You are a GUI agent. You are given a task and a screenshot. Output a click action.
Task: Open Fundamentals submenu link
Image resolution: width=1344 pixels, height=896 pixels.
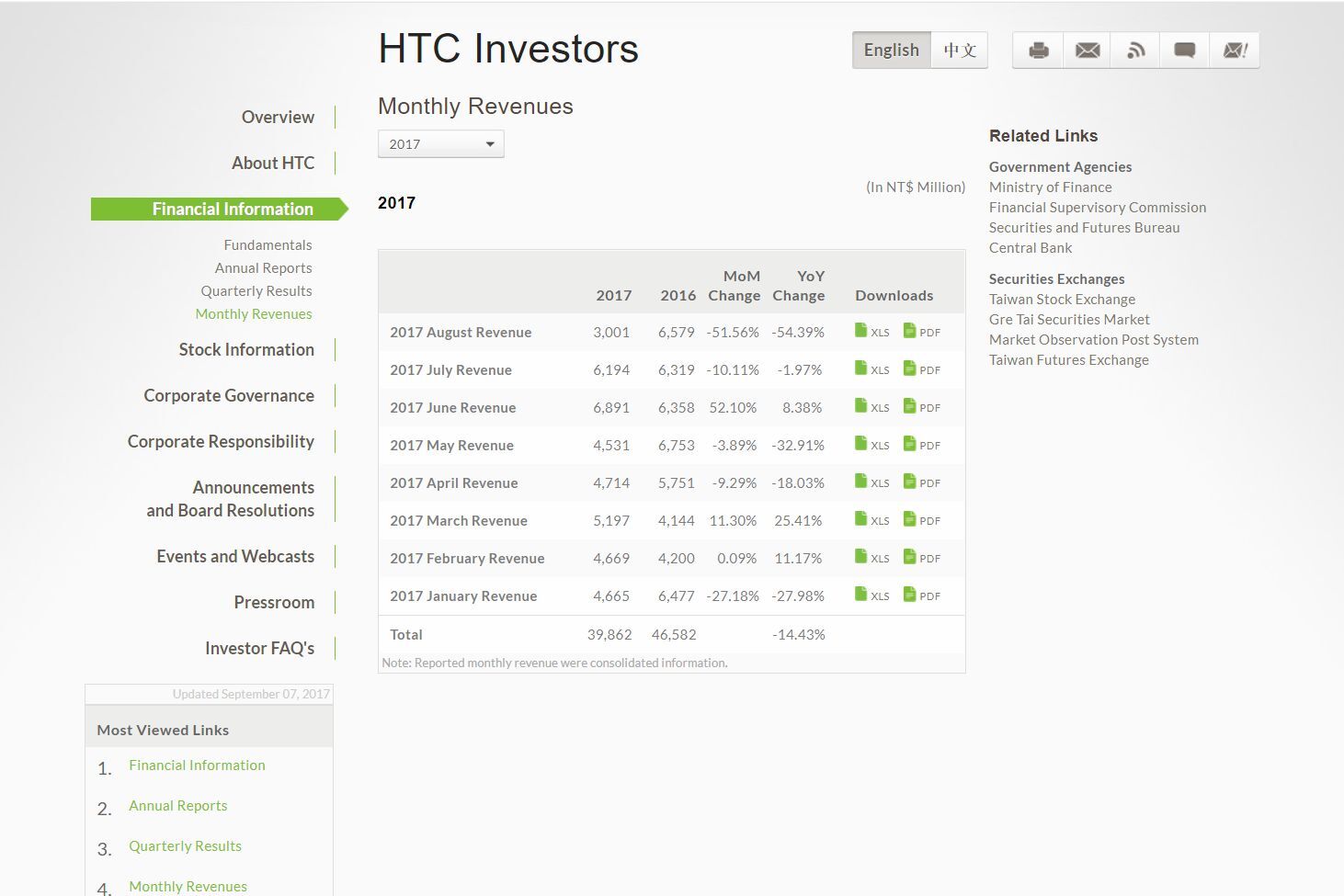268,244
